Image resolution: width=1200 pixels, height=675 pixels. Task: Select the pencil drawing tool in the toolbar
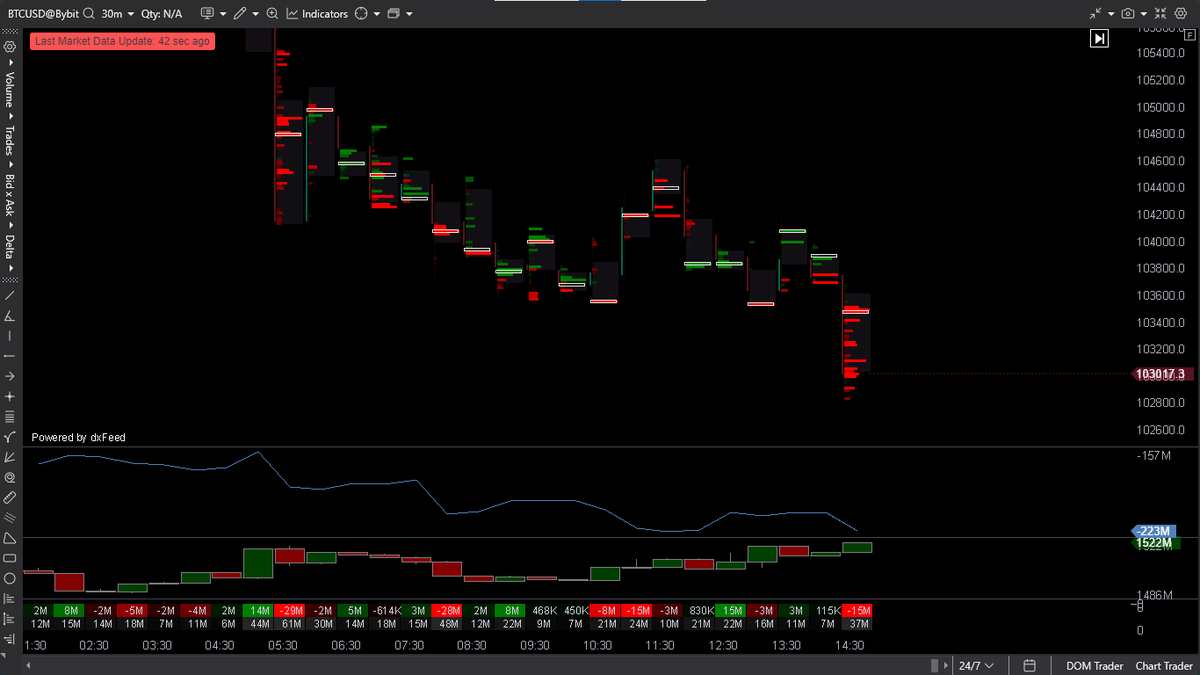[241, 13]
